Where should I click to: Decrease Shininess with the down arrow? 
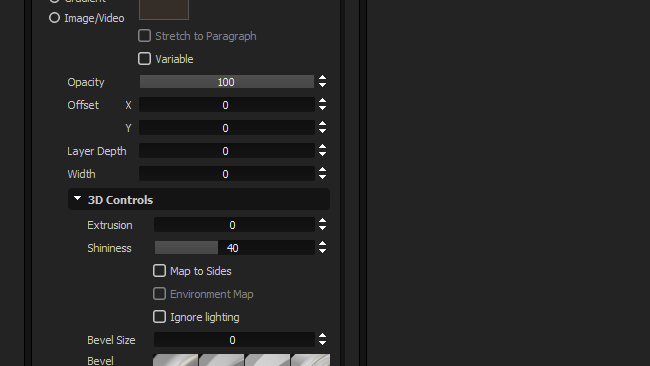[x=323, y=251]
